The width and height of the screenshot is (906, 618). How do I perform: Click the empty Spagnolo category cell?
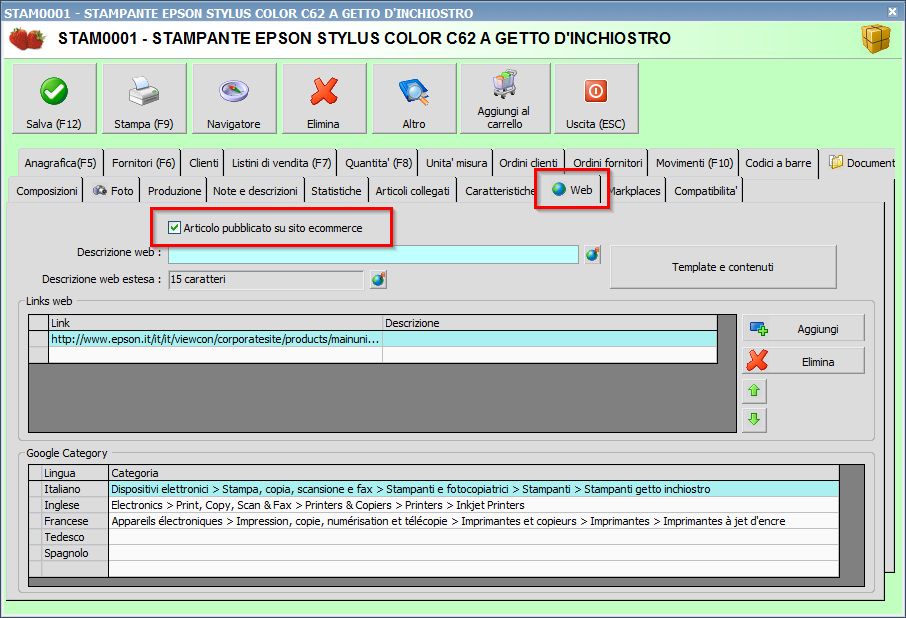point(474,553)
